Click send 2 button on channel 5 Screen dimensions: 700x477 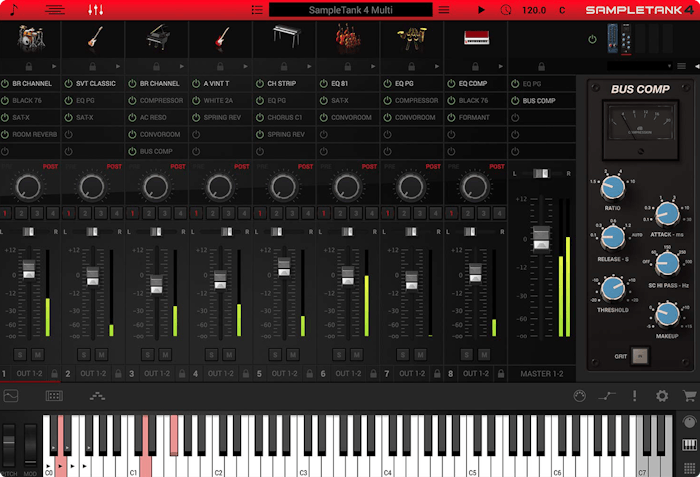coord(276,213)
